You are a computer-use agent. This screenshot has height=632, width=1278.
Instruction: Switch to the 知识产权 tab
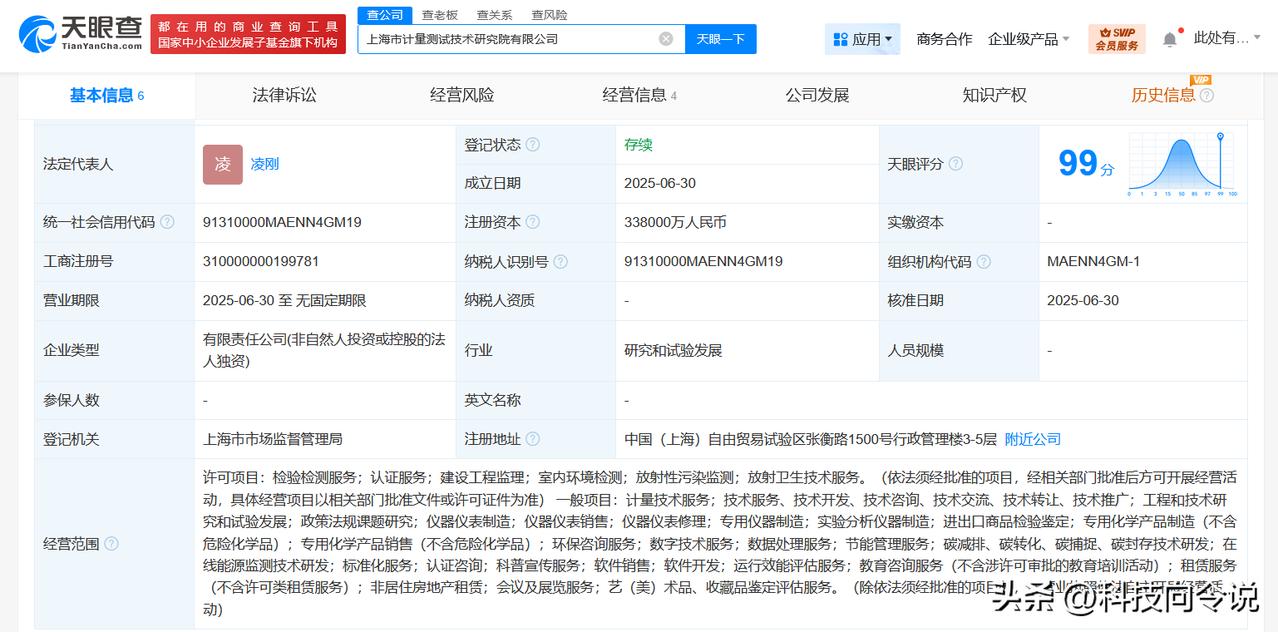click(994, 95)
